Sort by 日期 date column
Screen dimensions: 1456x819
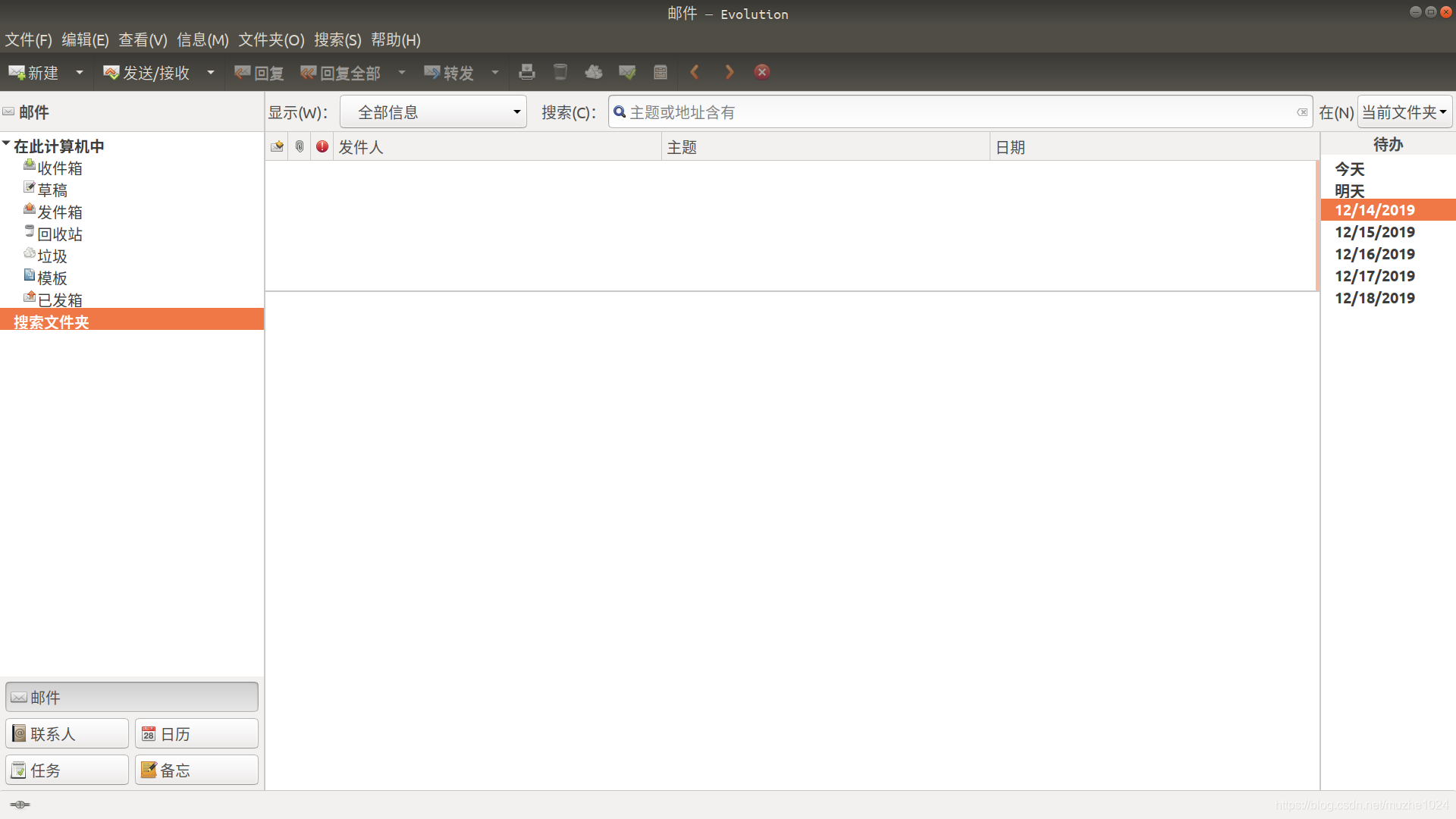pos(1154,146)
